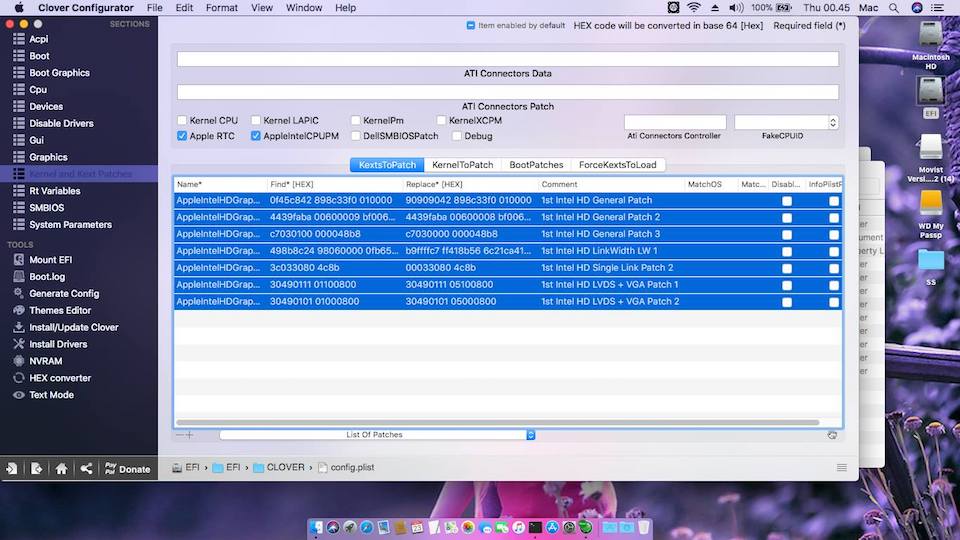Click the ATI Connectors Data input field
Image resolution: width=960 pixels, height=540 pixels.
click(x=508, y=59)
